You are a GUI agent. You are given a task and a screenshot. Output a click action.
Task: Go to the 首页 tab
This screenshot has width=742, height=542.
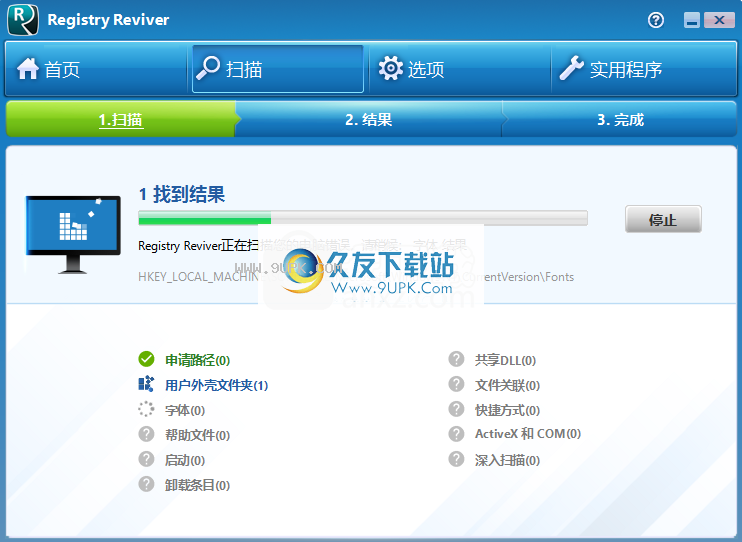(x=96, y=69)
